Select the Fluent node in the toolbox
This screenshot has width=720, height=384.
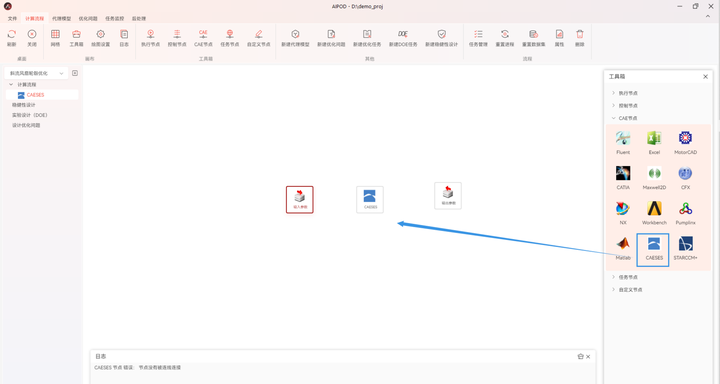click(x=623, y=138)
